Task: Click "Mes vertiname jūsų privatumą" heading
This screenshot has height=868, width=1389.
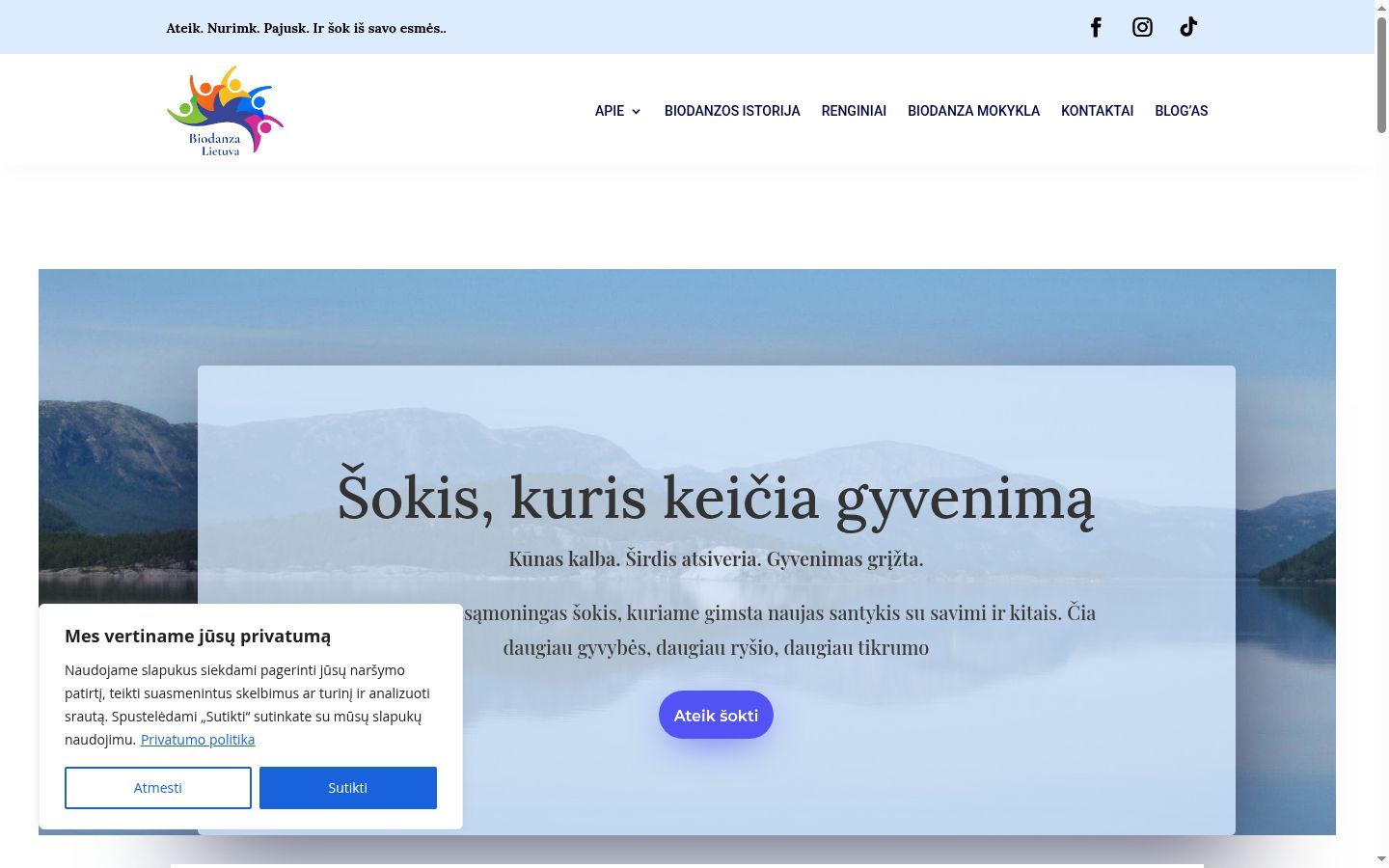Action: pyautogui.click(x=198, y=637)
